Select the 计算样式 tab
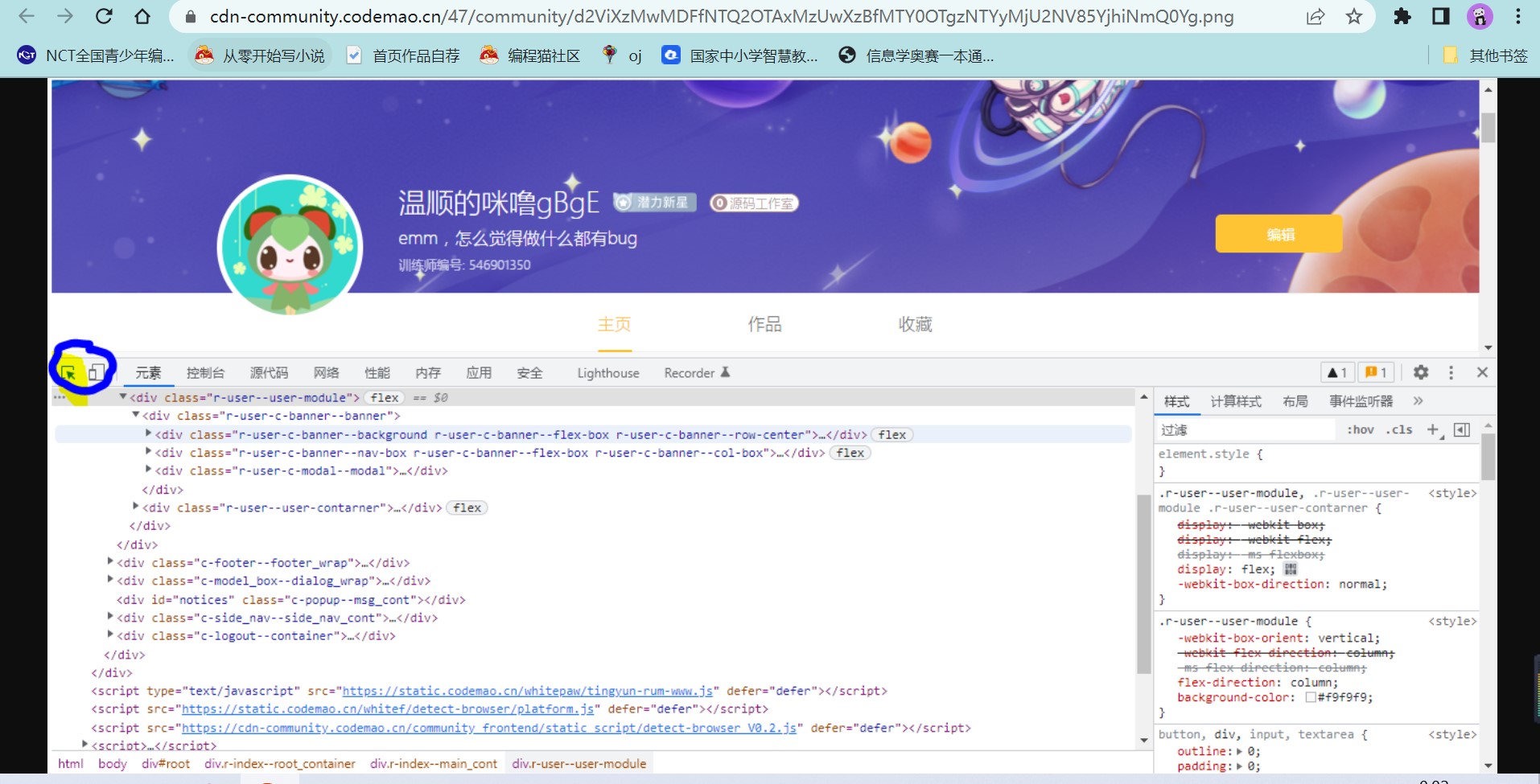The height and width of the screenshot is (784, 1540). click(1236, 401)
